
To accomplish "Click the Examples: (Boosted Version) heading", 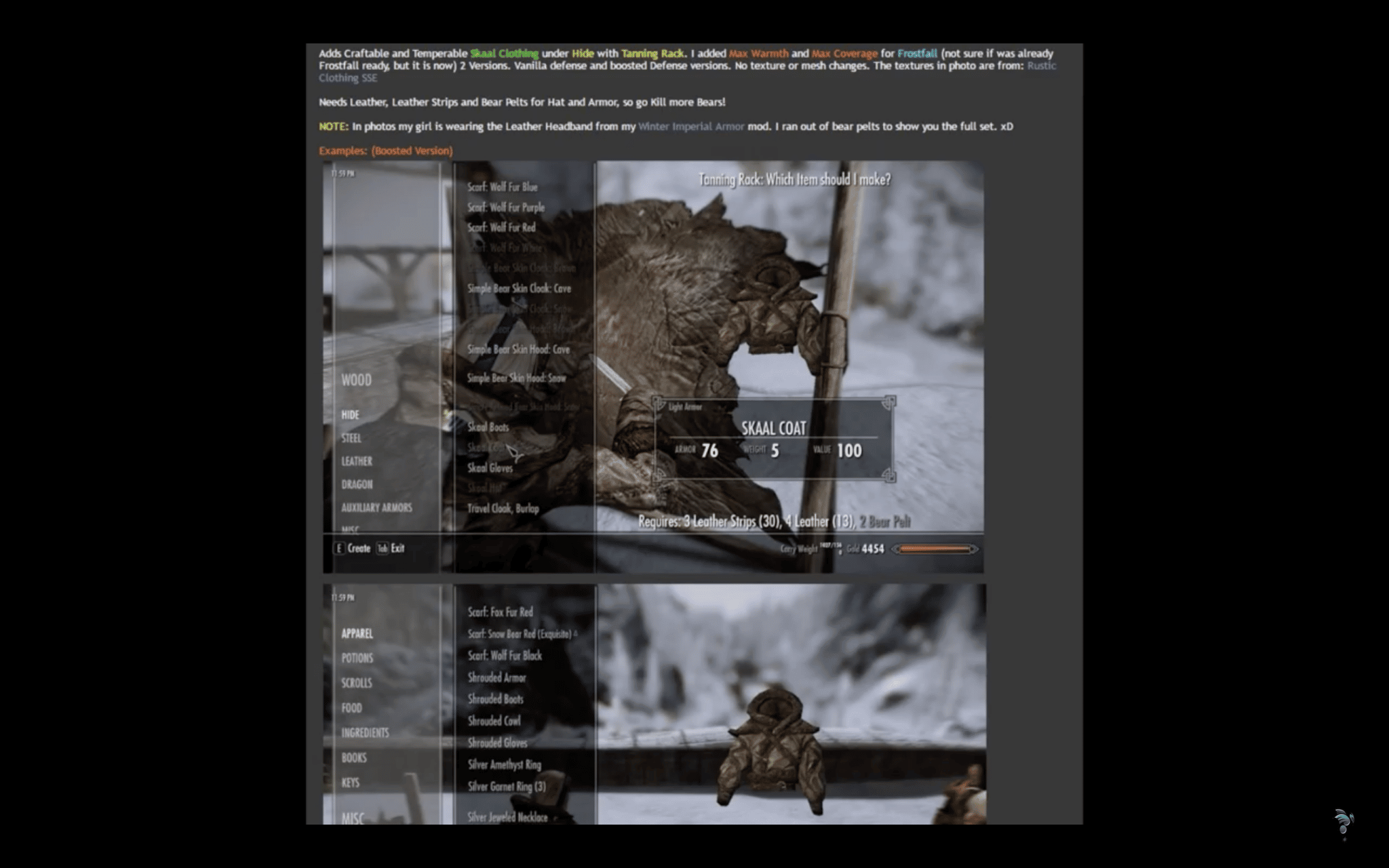I will point(386,151).
